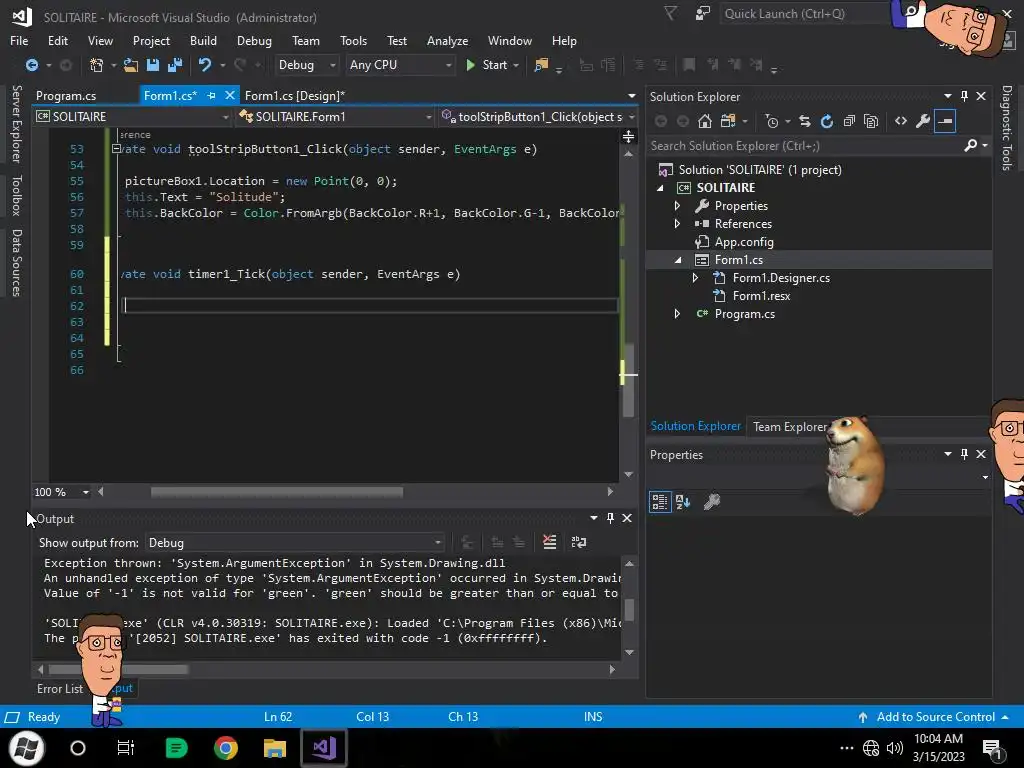The width and height of the screenshot is (1024, 768).
Task: Refresh Solution Explorer with the Refresh icon
Action: pos(827,121)
